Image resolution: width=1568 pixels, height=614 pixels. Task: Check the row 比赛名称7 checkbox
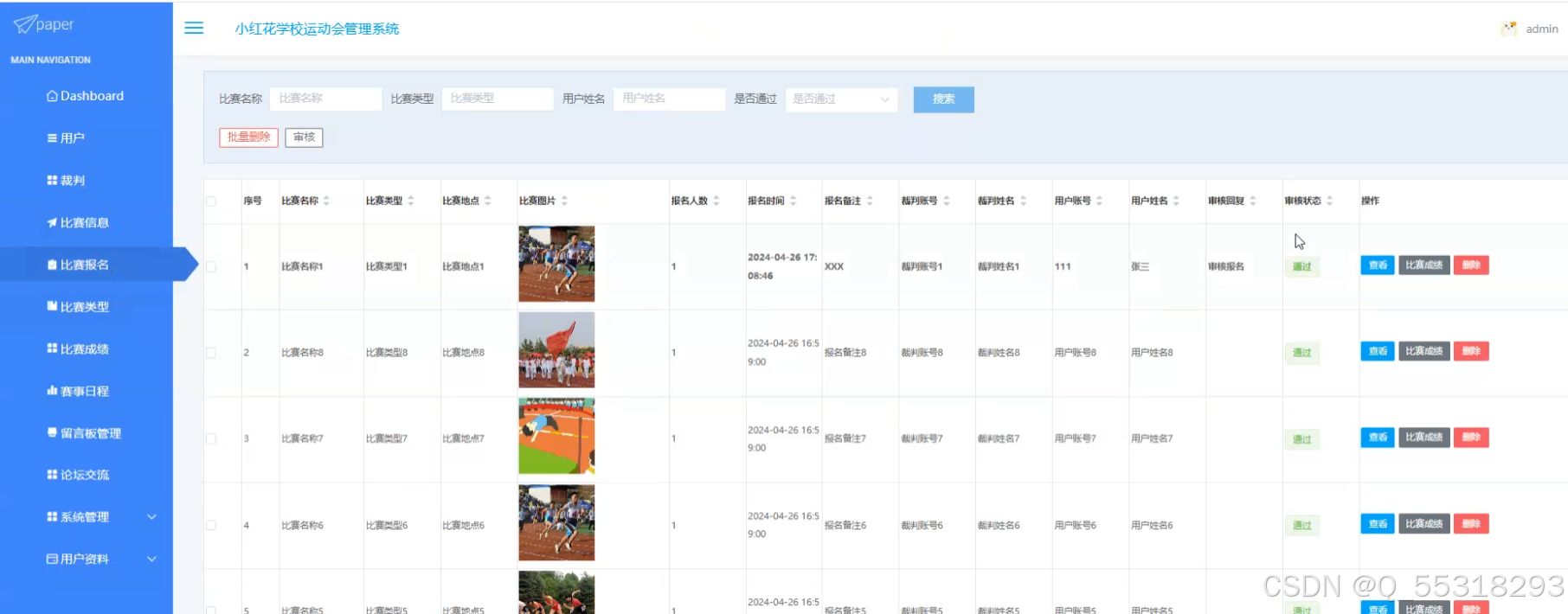click(211, 439)
